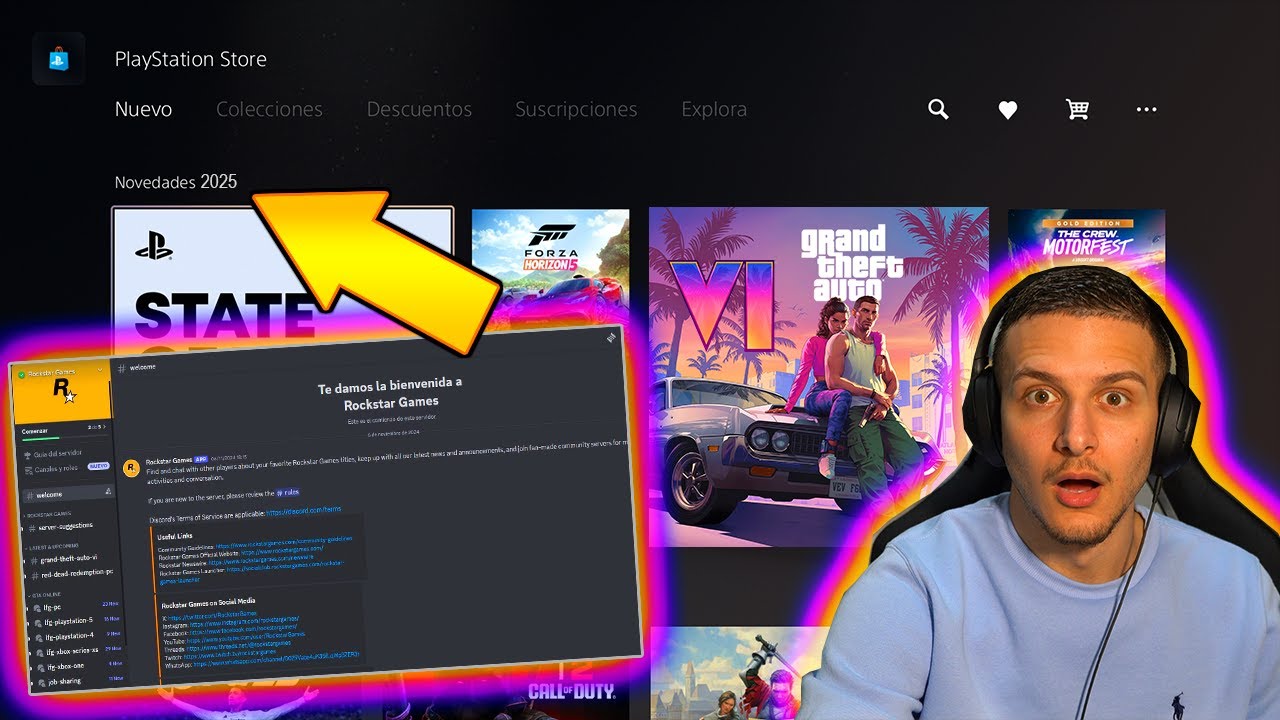Viewport: 1280px width, 720px height.
Task: Collapse the ROCKSTAR GAMES channel category
Action: click(x=48, y=514)
